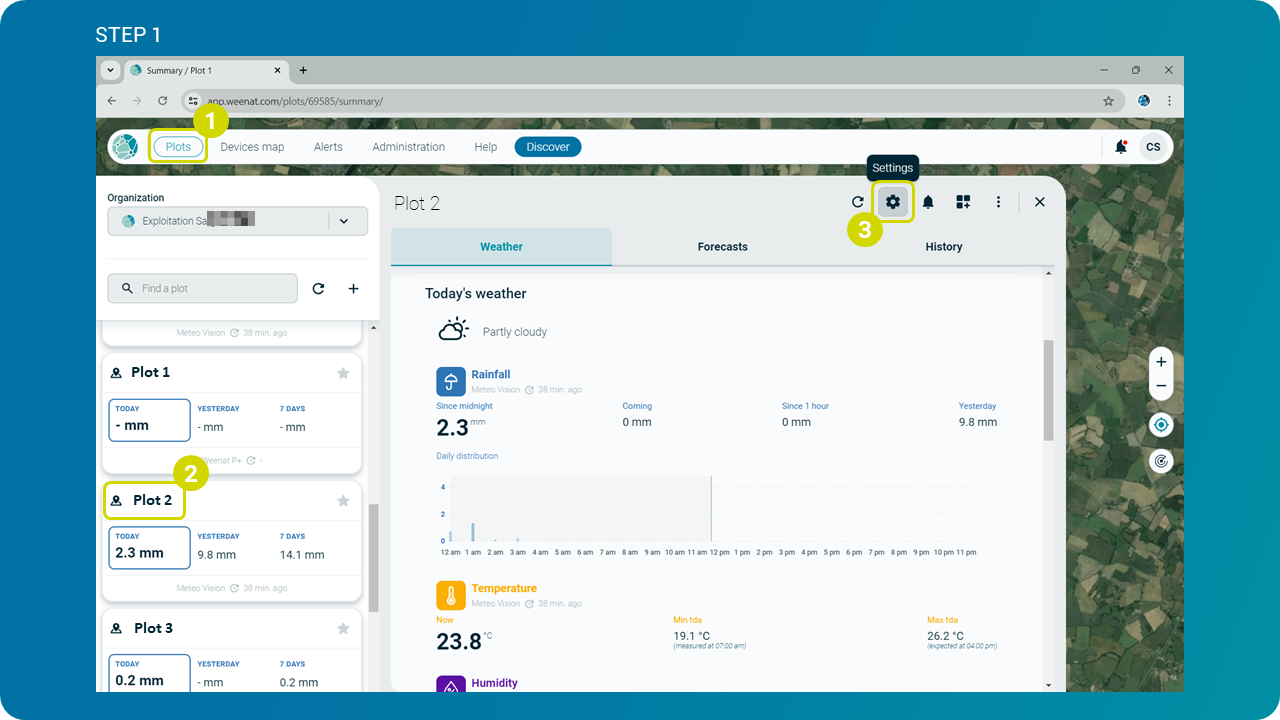1280x720 pixels.
Task: Bookmark this page with star
Action: click(1108, 101)
